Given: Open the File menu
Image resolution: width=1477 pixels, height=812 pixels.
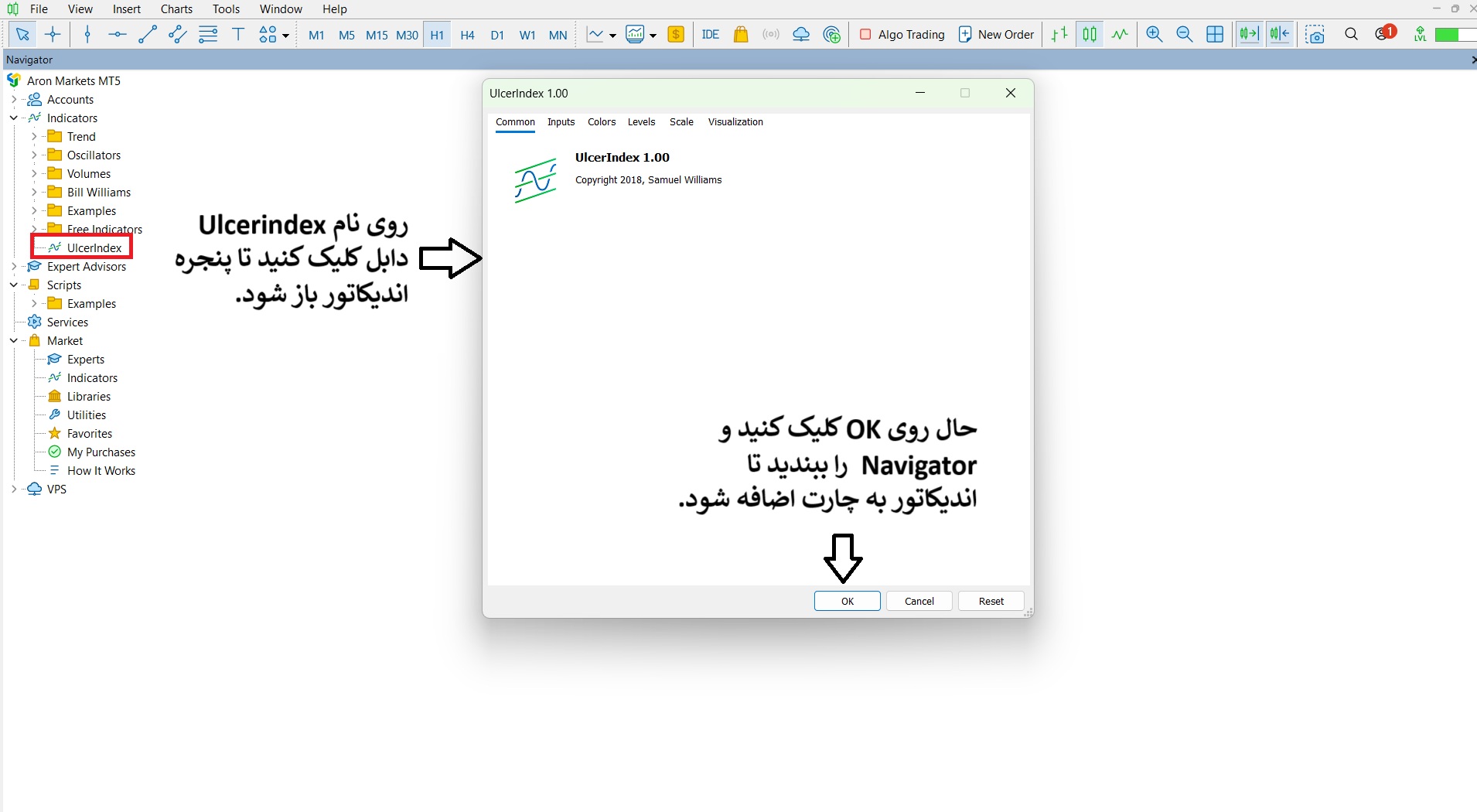Looking at the screenshot, I should [x=39, y=9].
